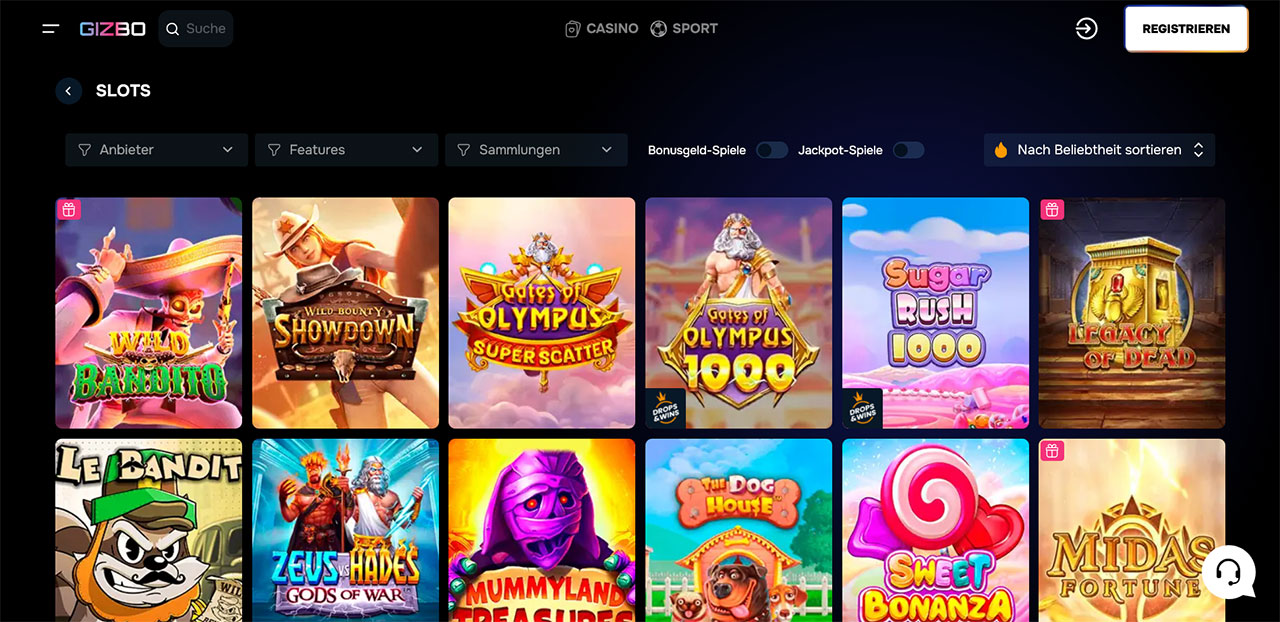Viewport: 1280px width, 622px height.
Task: Expand the Anbieter filter dropdown
Action: click(x=156, y=150)
